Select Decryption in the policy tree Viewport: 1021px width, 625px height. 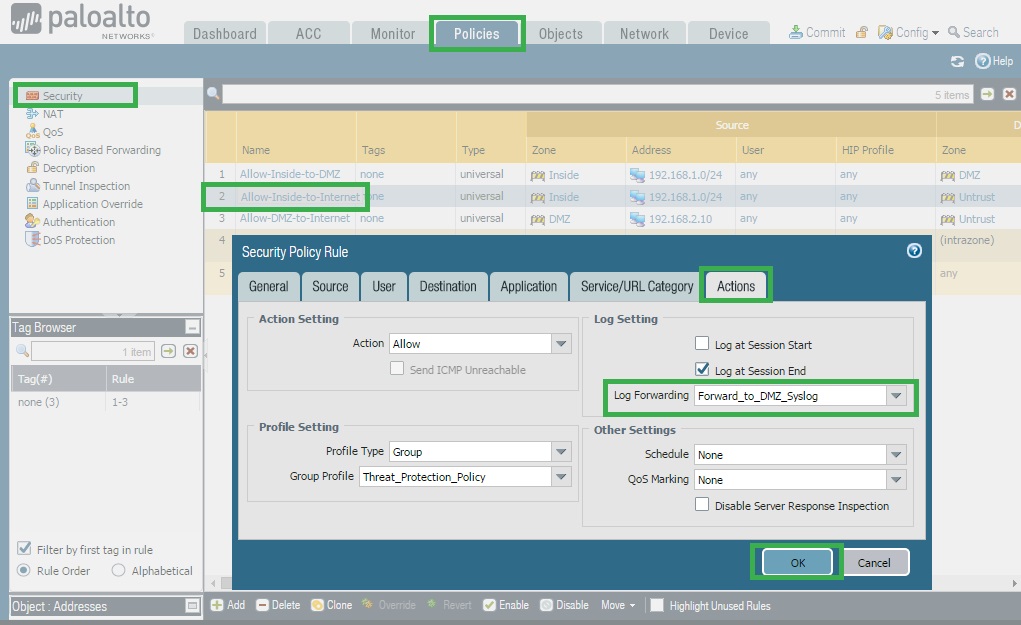(x=68, y=168)
